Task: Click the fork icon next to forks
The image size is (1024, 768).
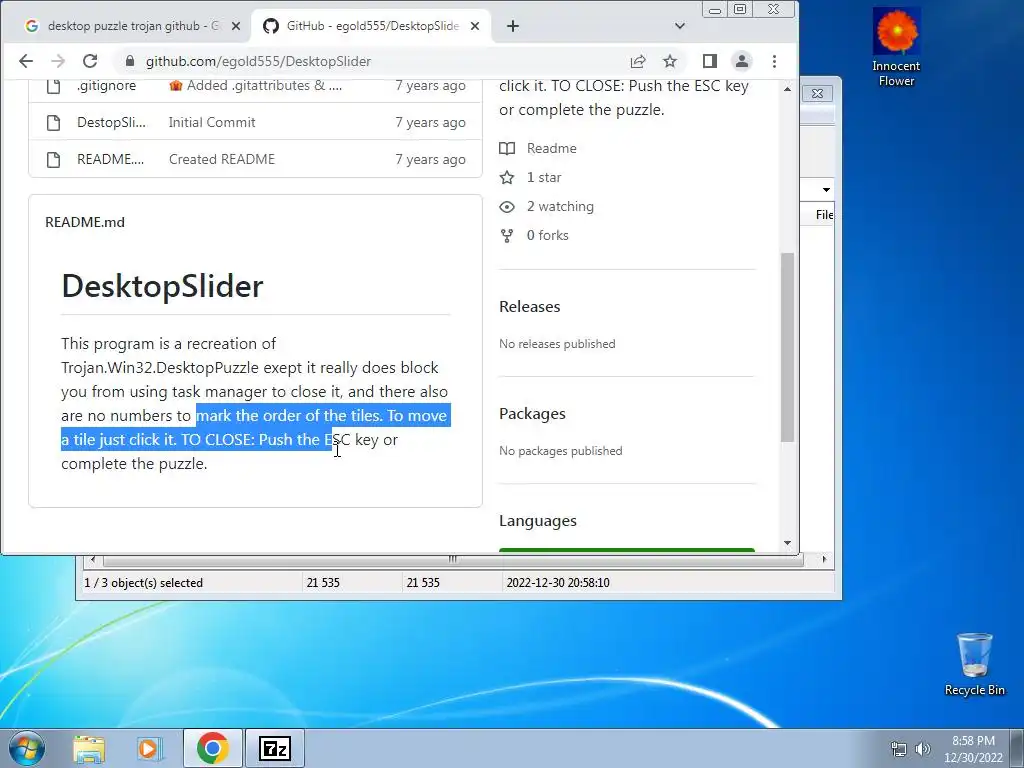Action: click(x=507, y=235)
